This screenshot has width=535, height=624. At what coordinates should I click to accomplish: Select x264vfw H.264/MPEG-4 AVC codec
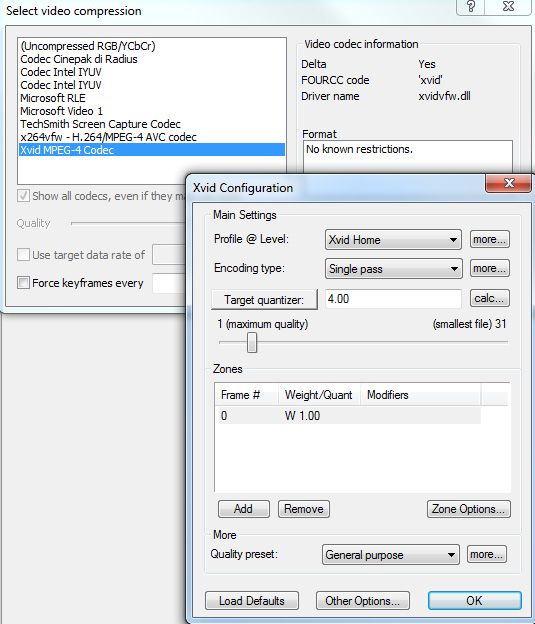click(152, 137)
